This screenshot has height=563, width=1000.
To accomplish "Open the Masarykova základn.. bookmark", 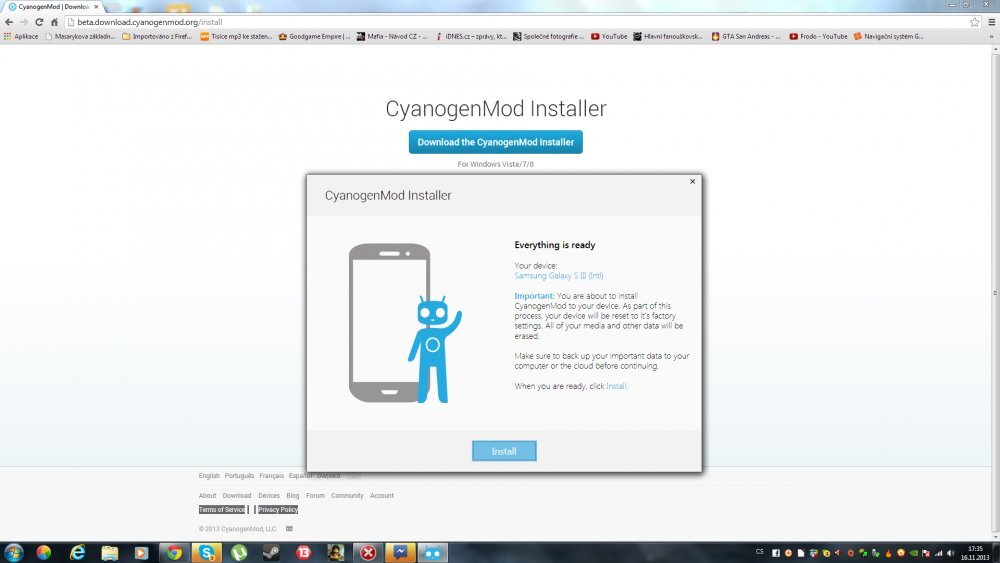I will point(80,36).
